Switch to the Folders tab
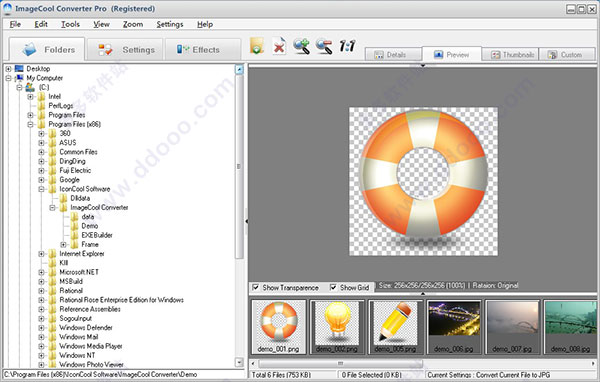Image resolution: width=600 pixels, height=382 pixels. point(47,49)
